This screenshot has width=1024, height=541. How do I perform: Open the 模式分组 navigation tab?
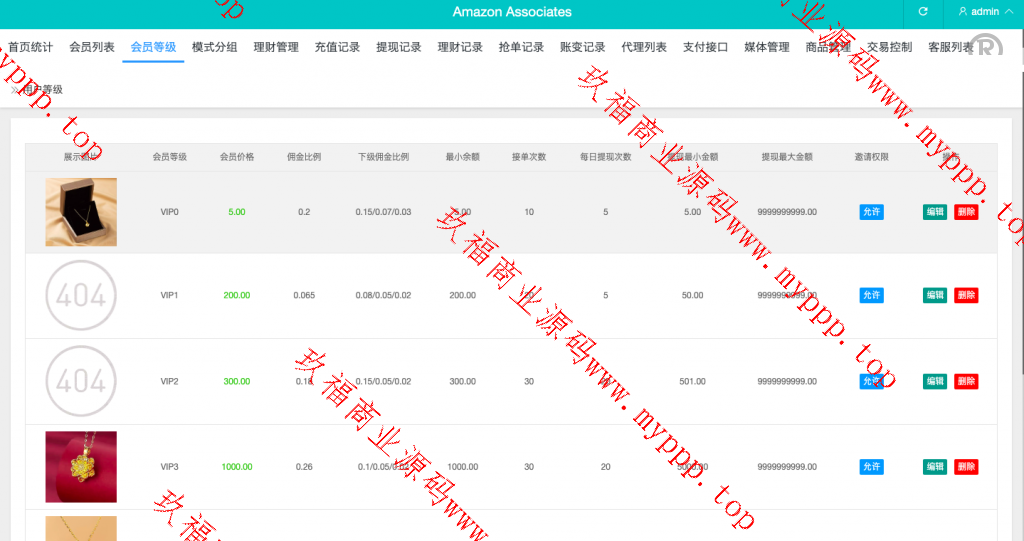pyautogui.click(x=214, y=47)
